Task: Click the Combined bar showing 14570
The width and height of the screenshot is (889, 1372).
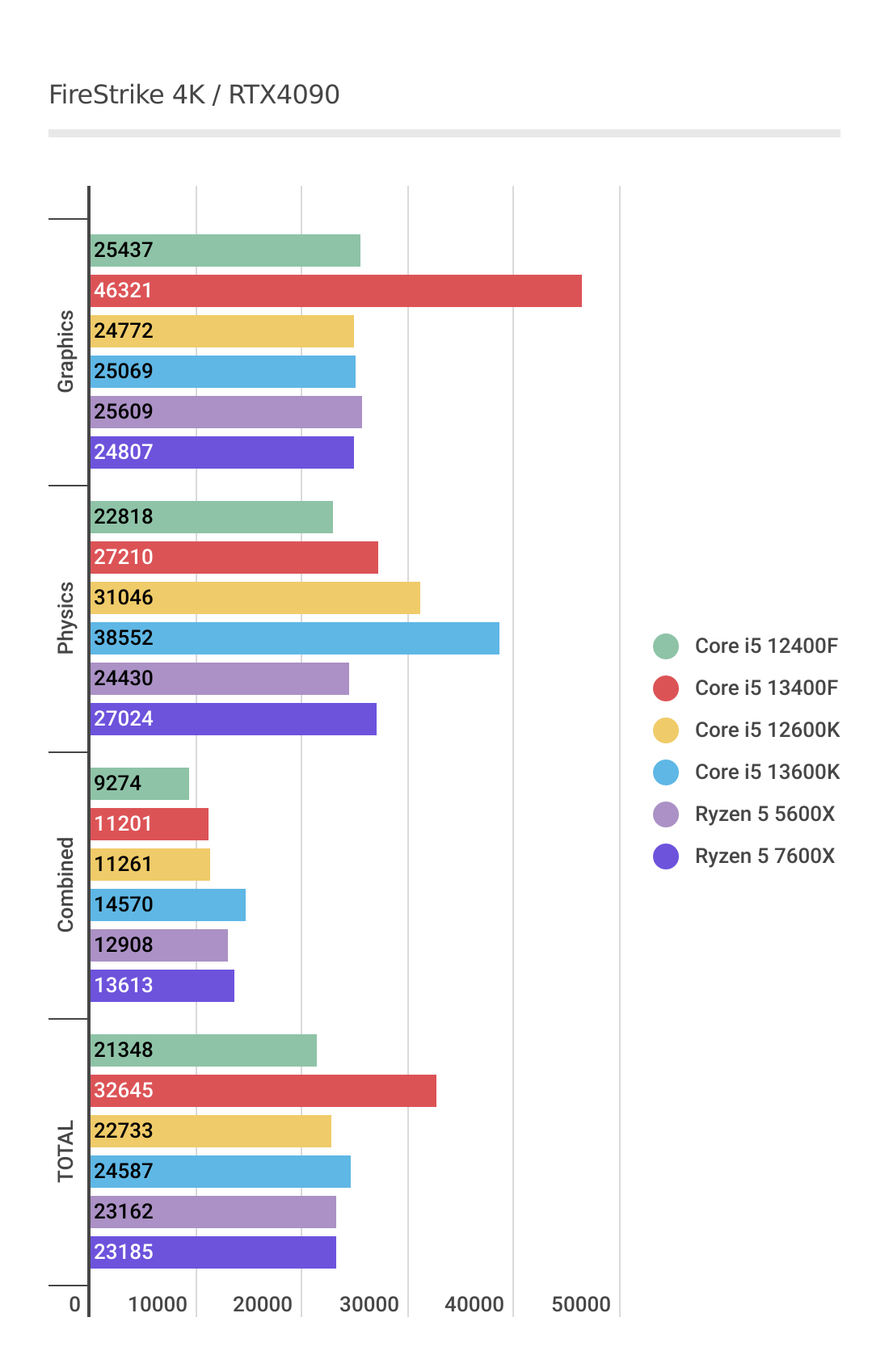Action: tap(167, 905)
